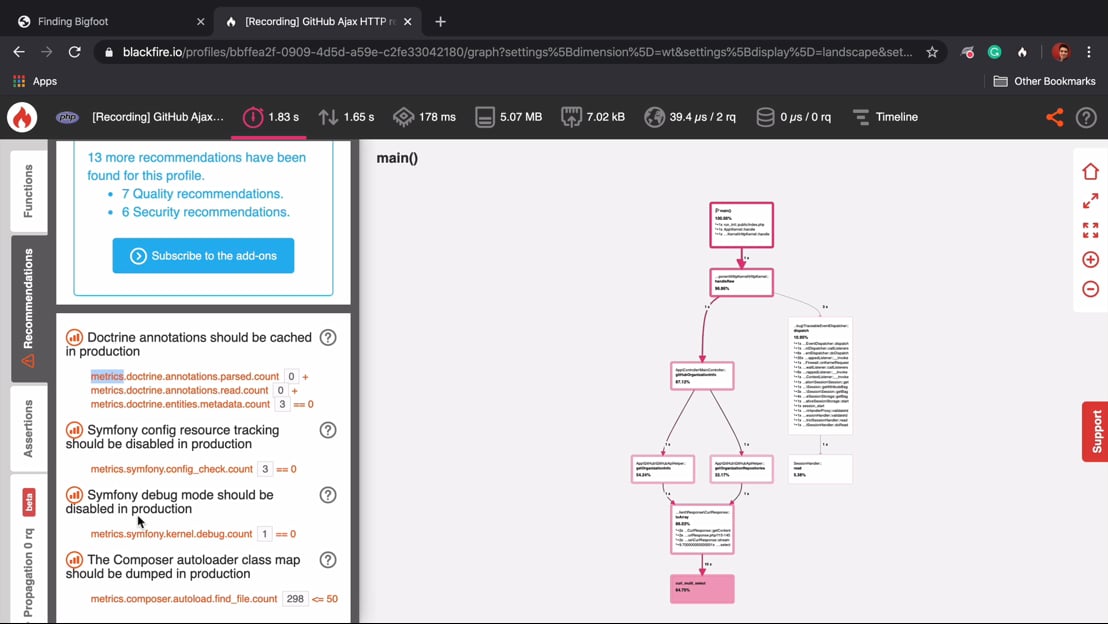
Task: Click metrics.doctrine.annotations.parsed.count link
Action: (x=184, y=377)
